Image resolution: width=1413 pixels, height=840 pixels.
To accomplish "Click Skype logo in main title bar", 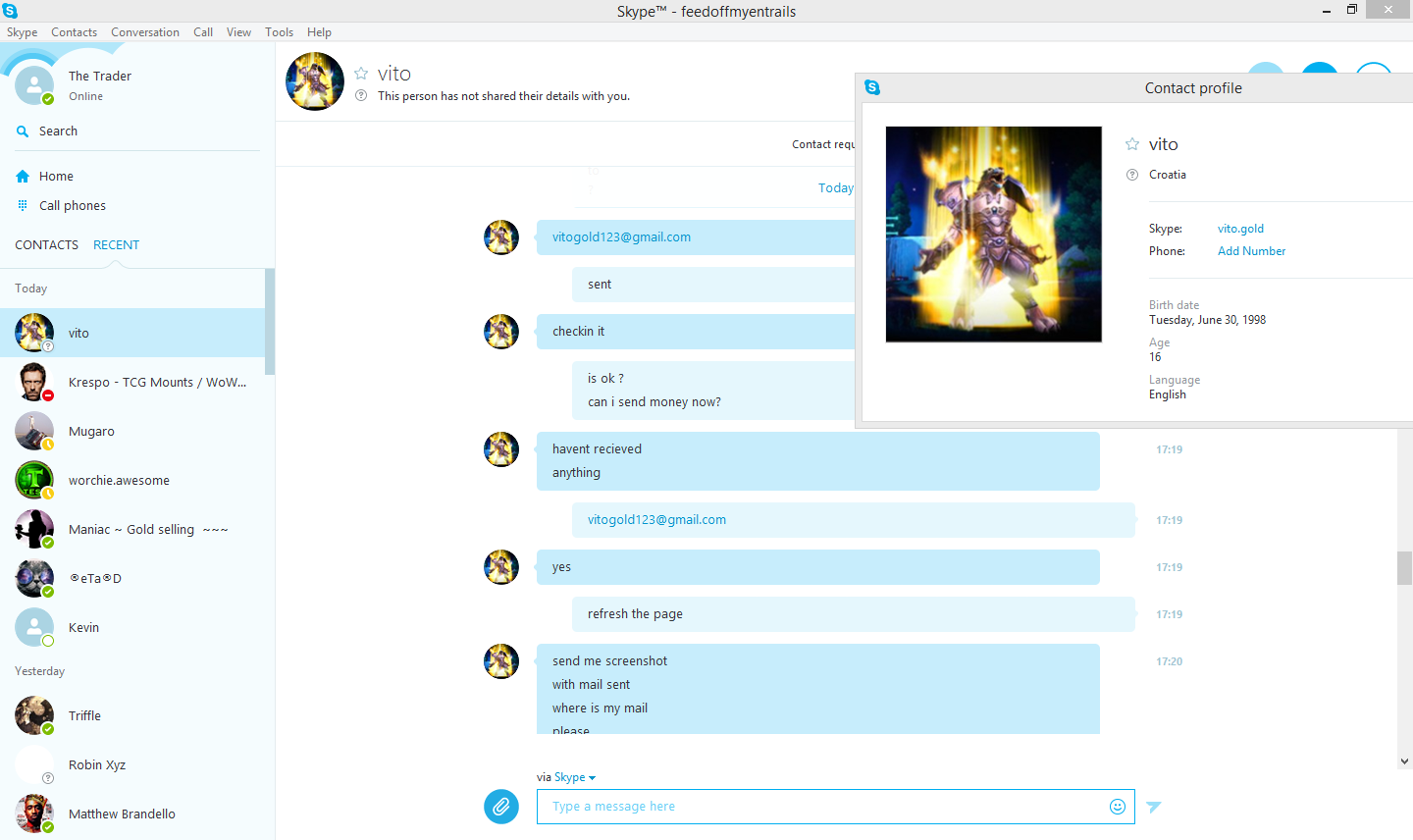I will [10, 11].
